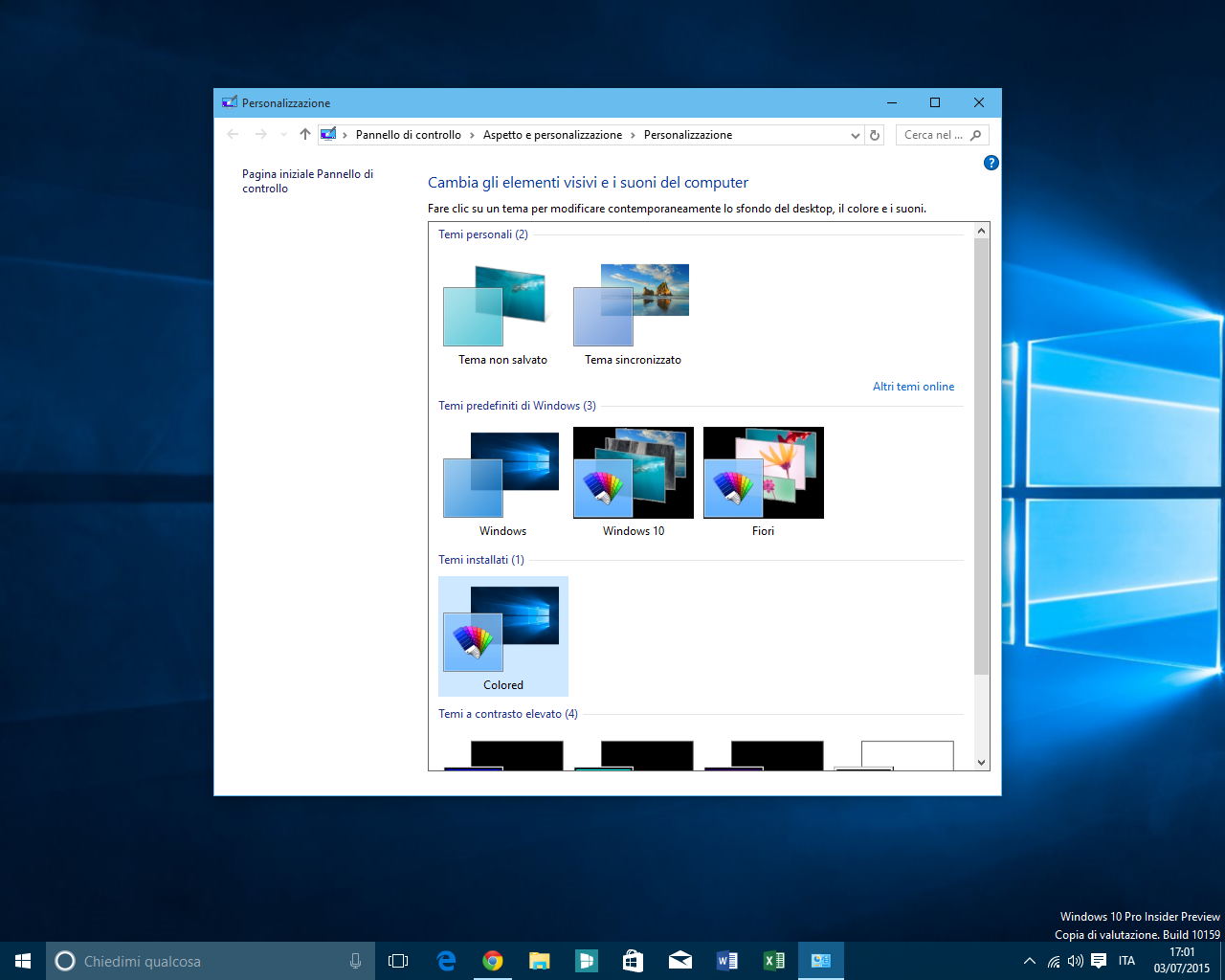The image size is (1225, 980).
Task: Launch Microsoft Word from taskbar
Action: coord(727,961)
